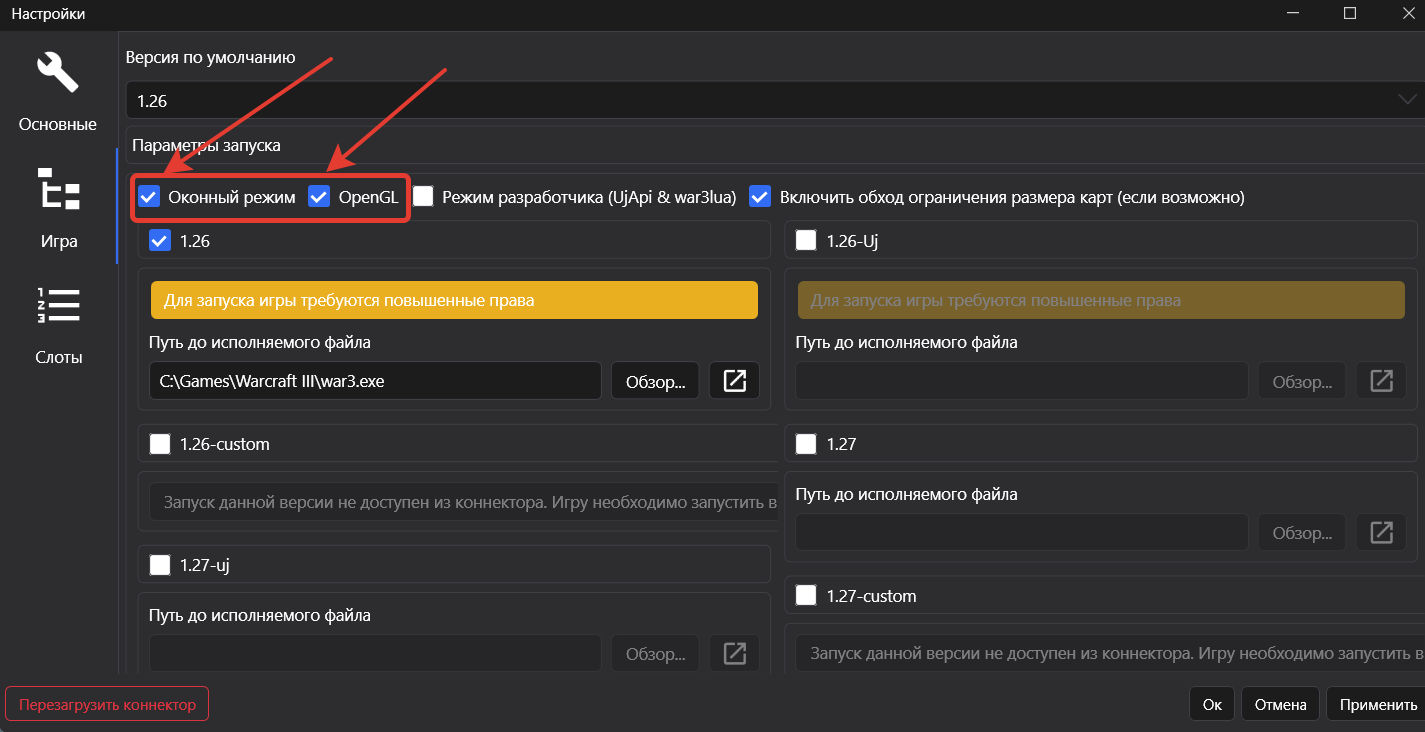Click the yellow elevated rights banner under 1.26
The height and width of the screenshot is (732, 1425).
pyautogui.click(x=454, y=300)
